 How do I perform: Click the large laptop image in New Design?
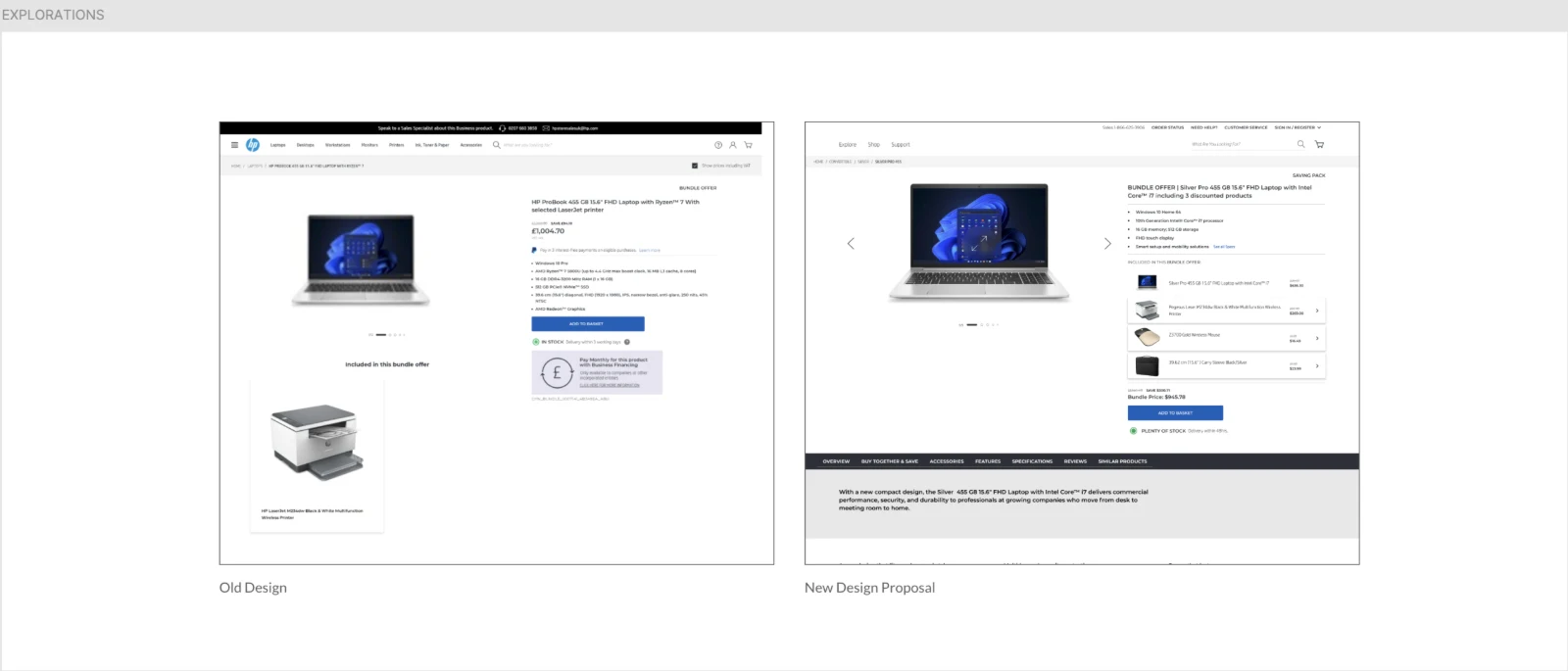[x=979, y=241]
